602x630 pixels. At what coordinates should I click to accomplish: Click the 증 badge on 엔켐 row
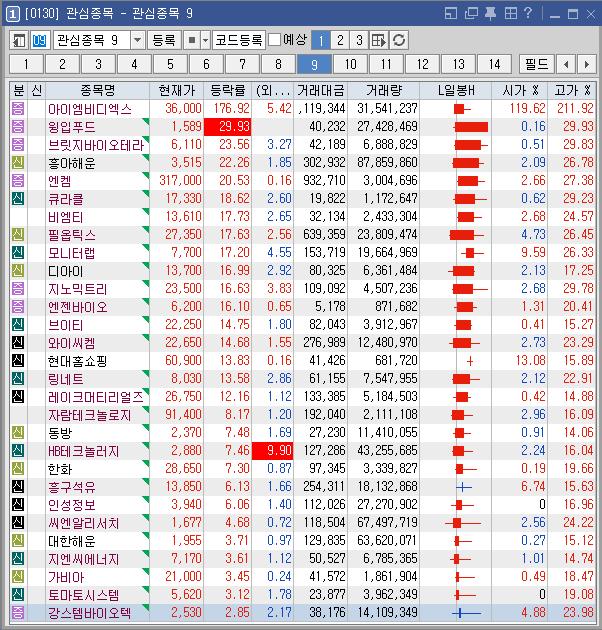18,181
